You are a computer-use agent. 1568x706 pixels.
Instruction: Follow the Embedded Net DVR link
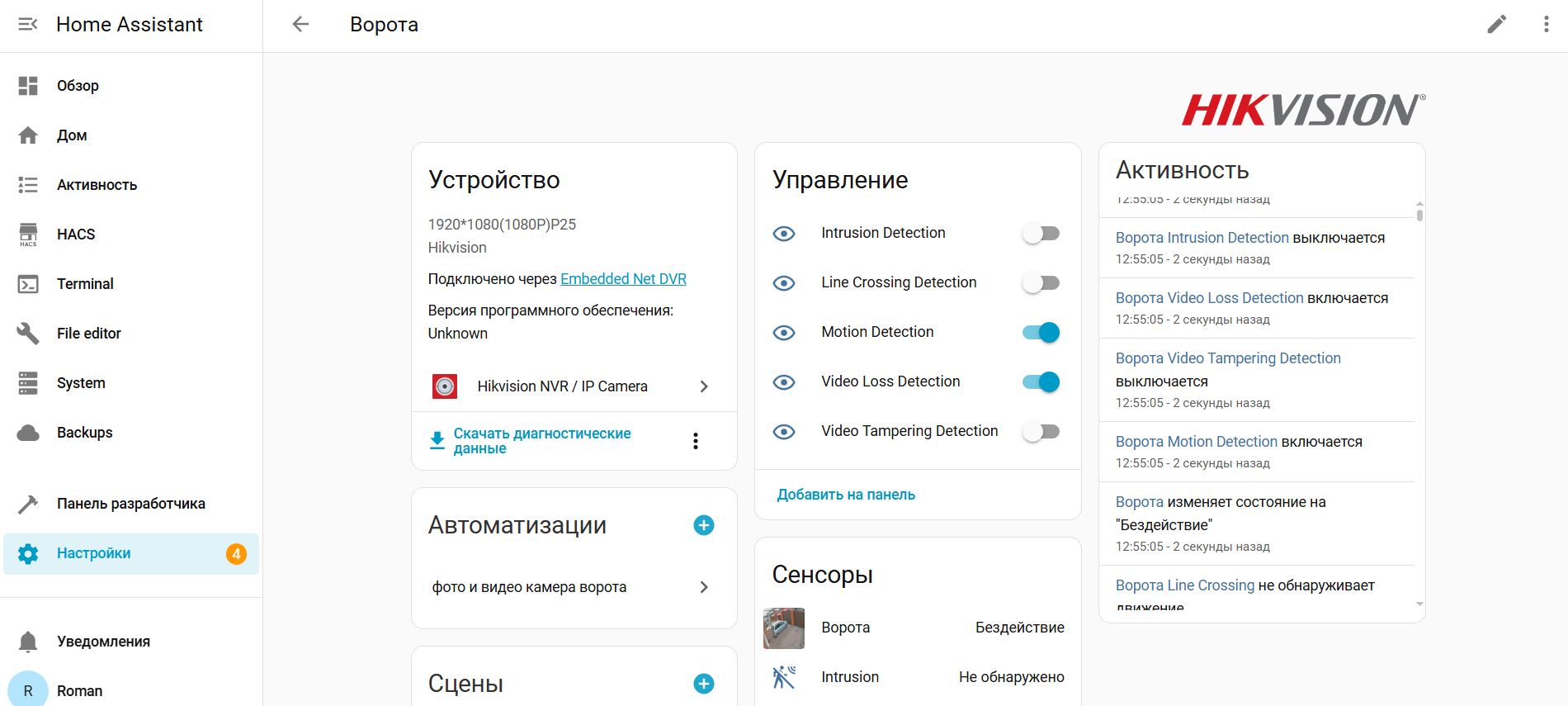click(623, 279)
